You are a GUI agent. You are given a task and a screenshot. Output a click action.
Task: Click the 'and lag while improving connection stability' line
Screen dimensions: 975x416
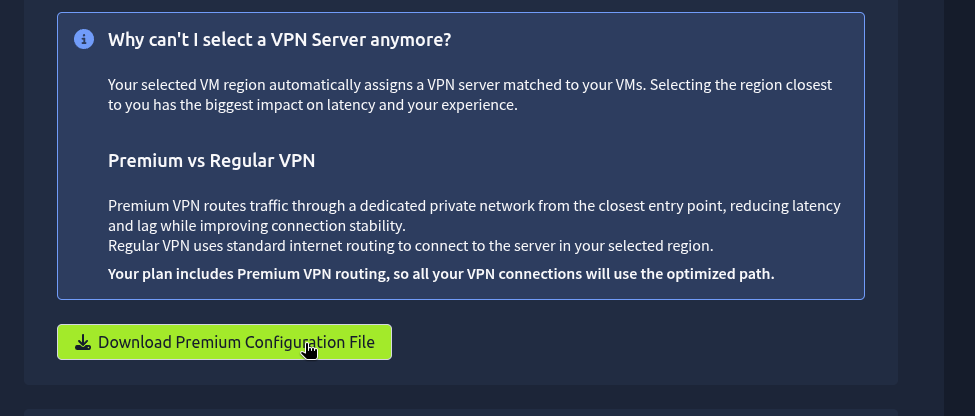click(x=257, y=225)
